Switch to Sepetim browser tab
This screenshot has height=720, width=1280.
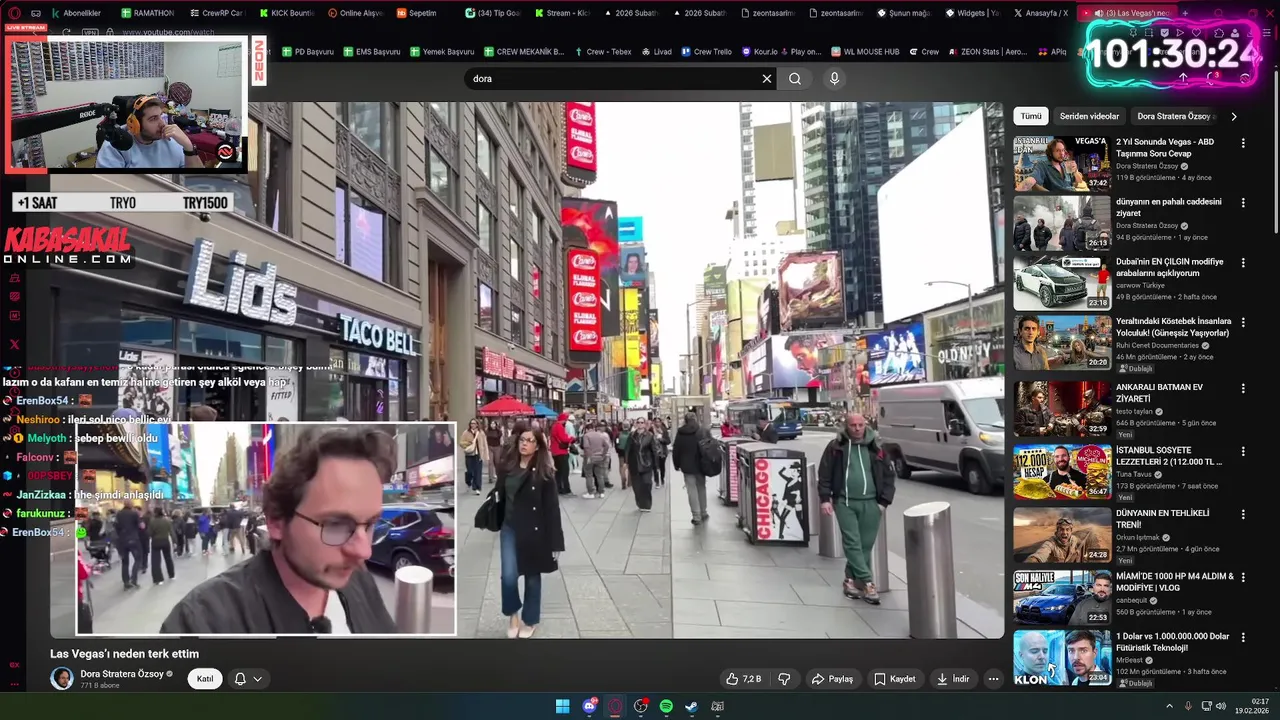[x=417, y=13]
